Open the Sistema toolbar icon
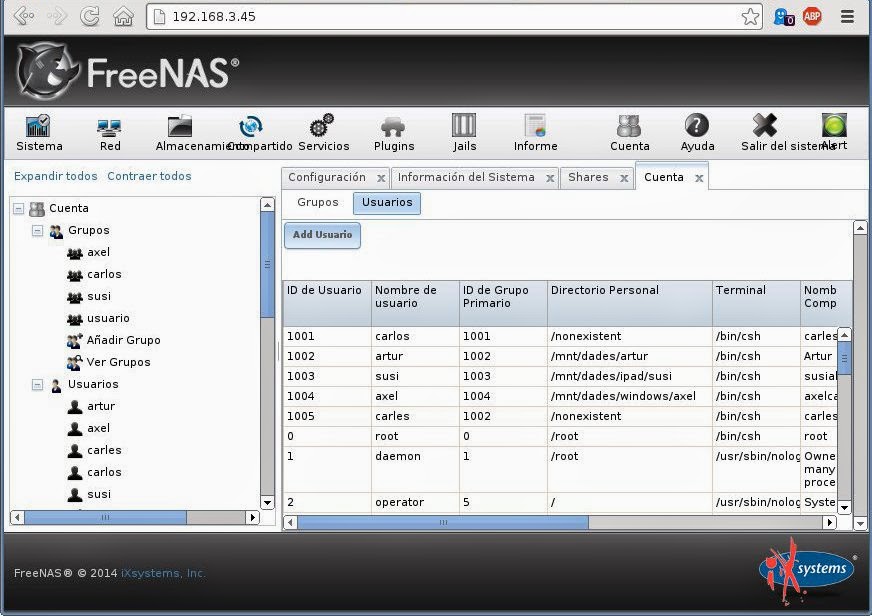The image size is (872, 616). tap(38, 130)
